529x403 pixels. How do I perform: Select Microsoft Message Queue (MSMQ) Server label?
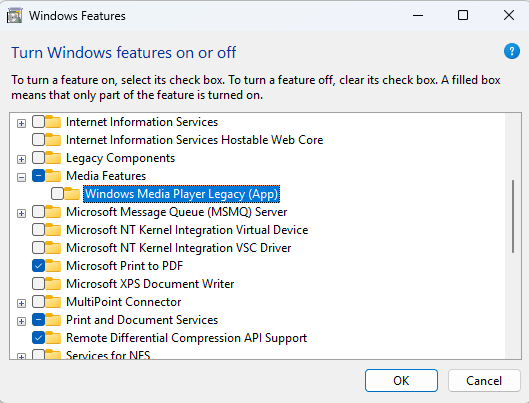click(x=177, y=212)
